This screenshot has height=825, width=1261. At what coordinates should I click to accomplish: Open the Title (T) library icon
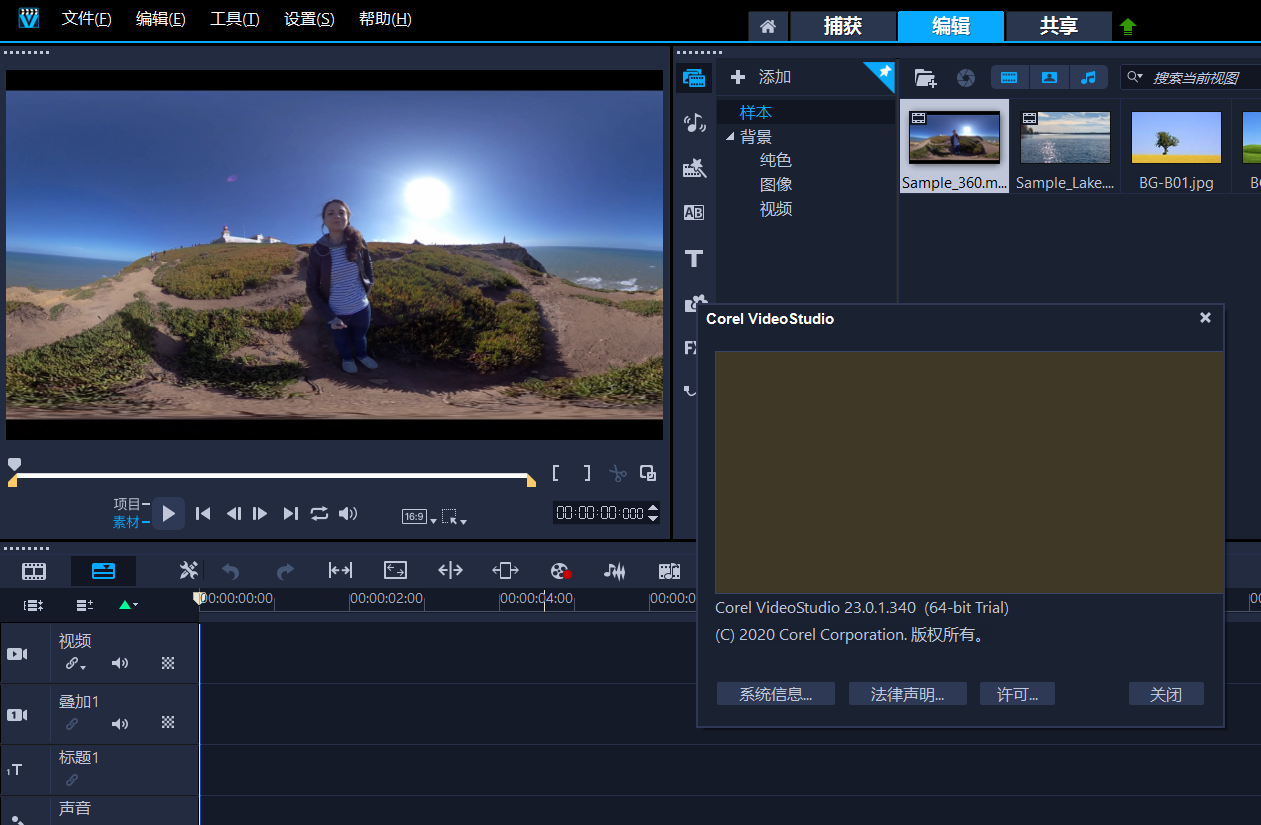pos(694,259)
